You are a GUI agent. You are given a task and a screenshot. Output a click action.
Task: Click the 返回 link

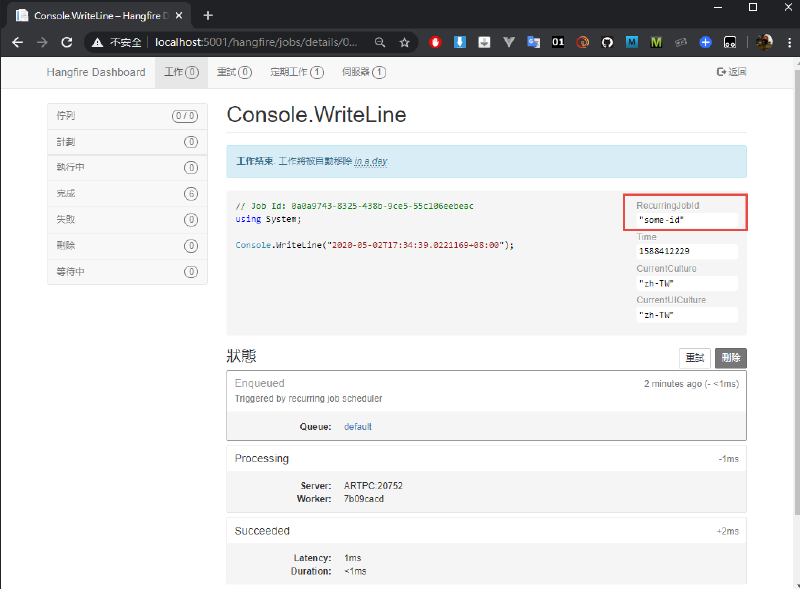tap(731, 72)
